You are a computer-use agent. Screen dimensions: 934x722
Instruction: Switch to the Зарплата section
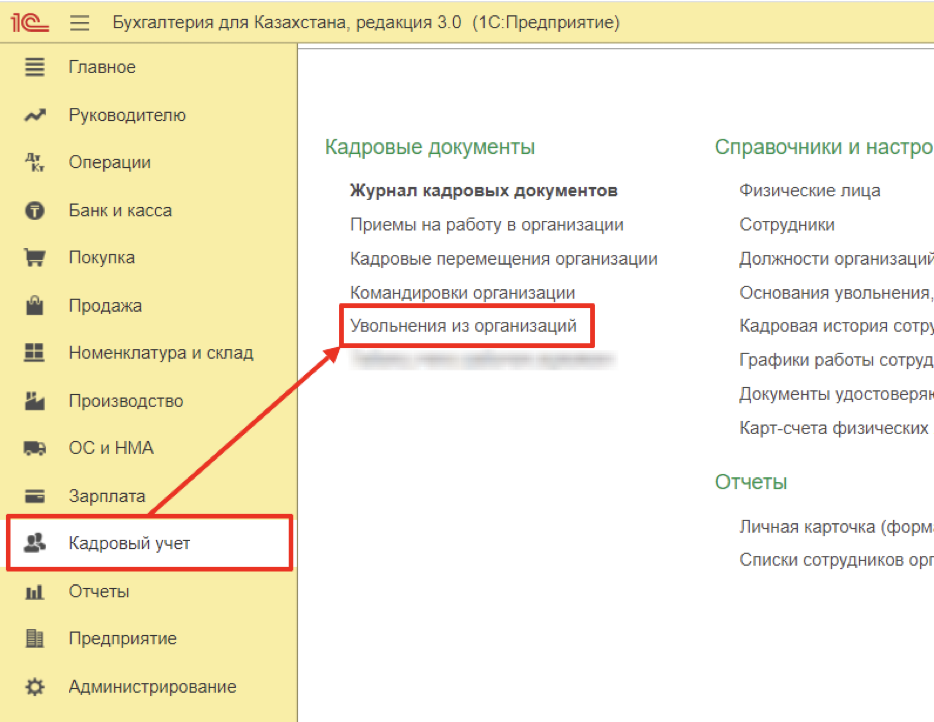[107, 496]
